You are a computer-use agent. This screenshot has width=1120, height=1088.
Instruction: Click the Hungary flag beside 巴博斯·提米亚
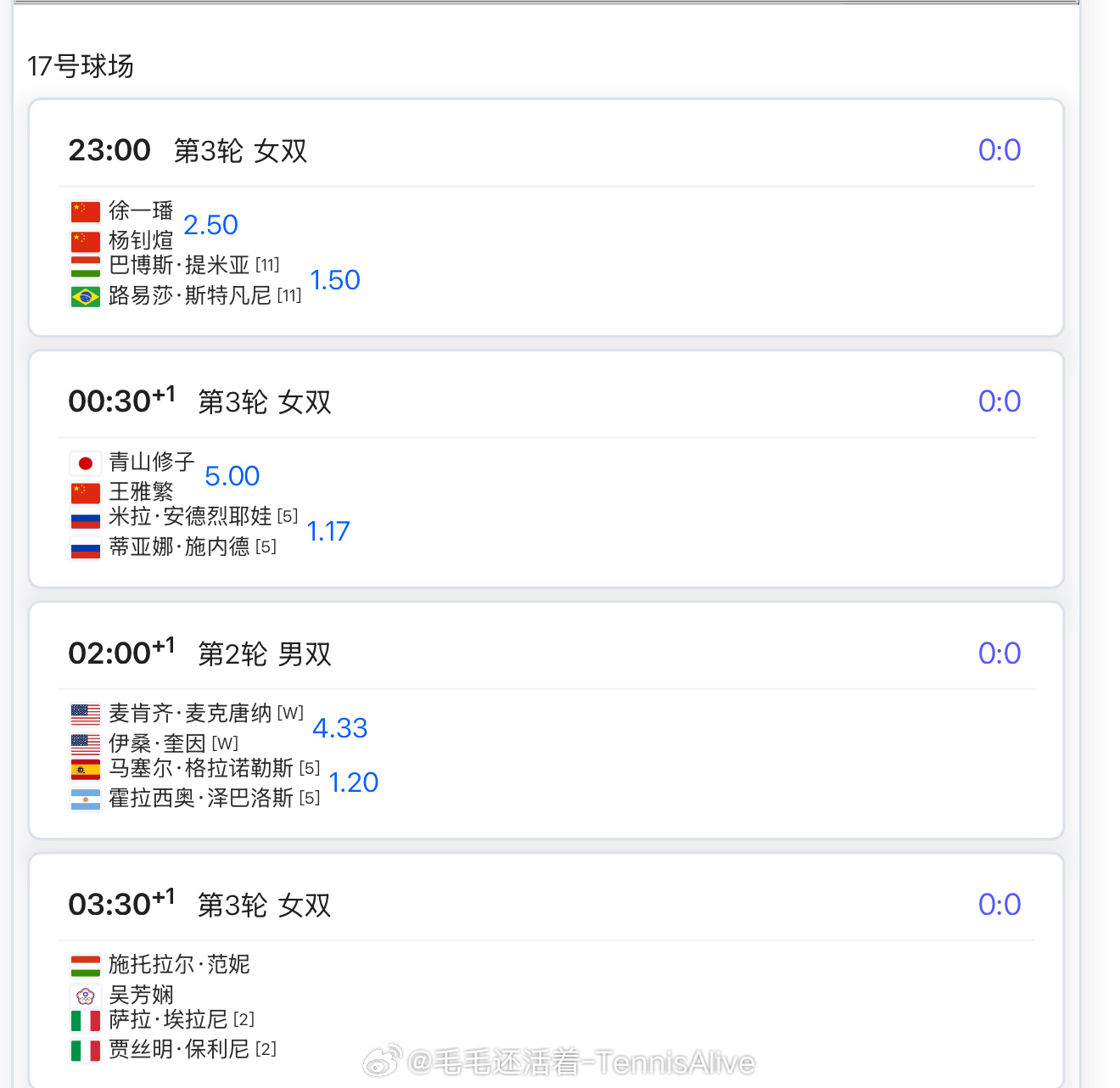click(x=85, y=266)
